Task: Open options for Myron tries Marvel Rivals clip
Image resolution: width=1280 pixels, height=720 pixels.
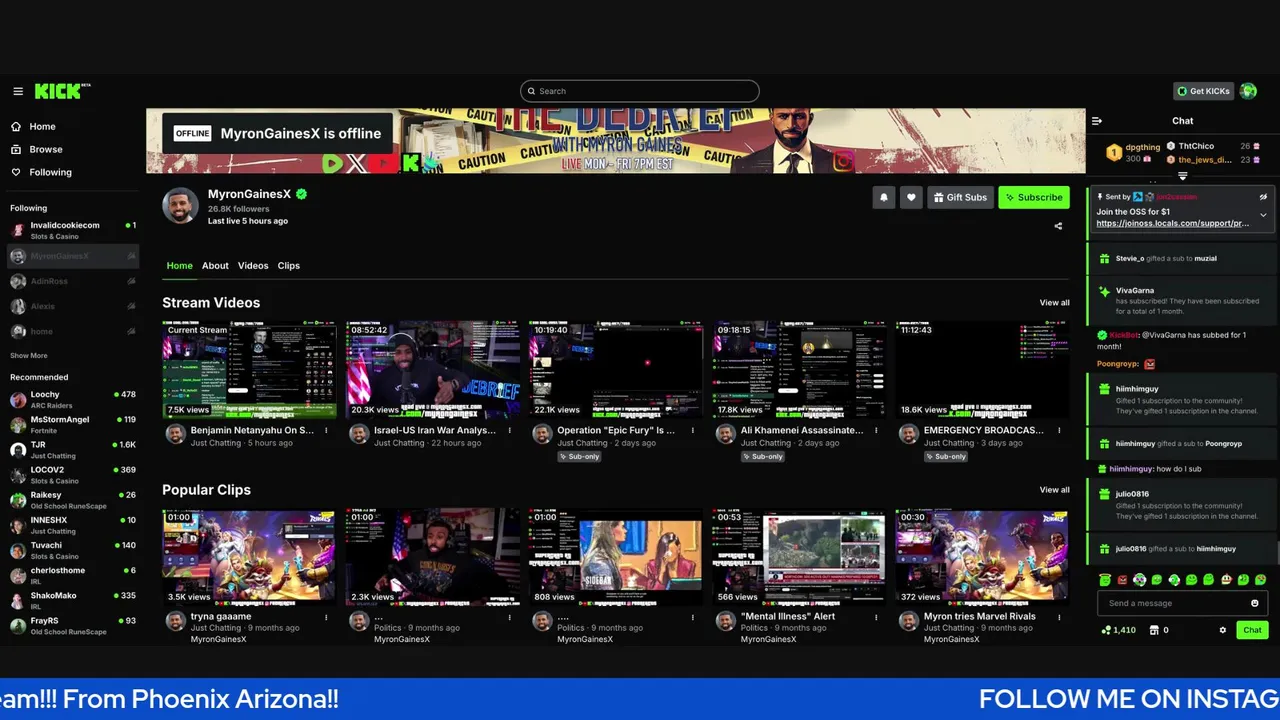Action: [x=1060, y=617]
